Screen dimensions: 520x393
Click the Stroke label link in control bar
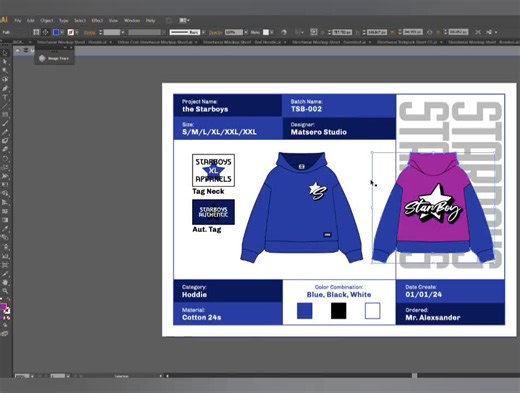pos(89,32)
